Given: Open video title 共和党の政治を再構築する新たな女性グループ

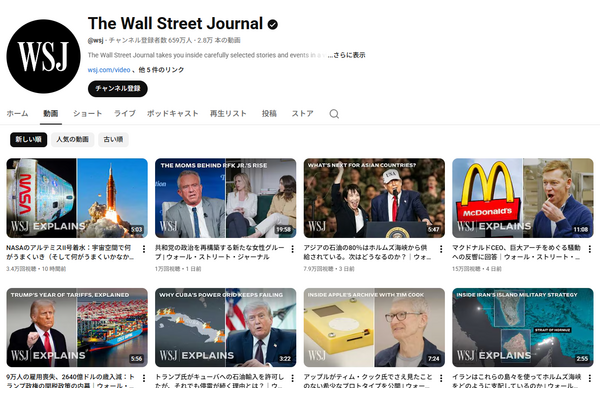Looking at the screenshot, I should (x=220, y=252).
